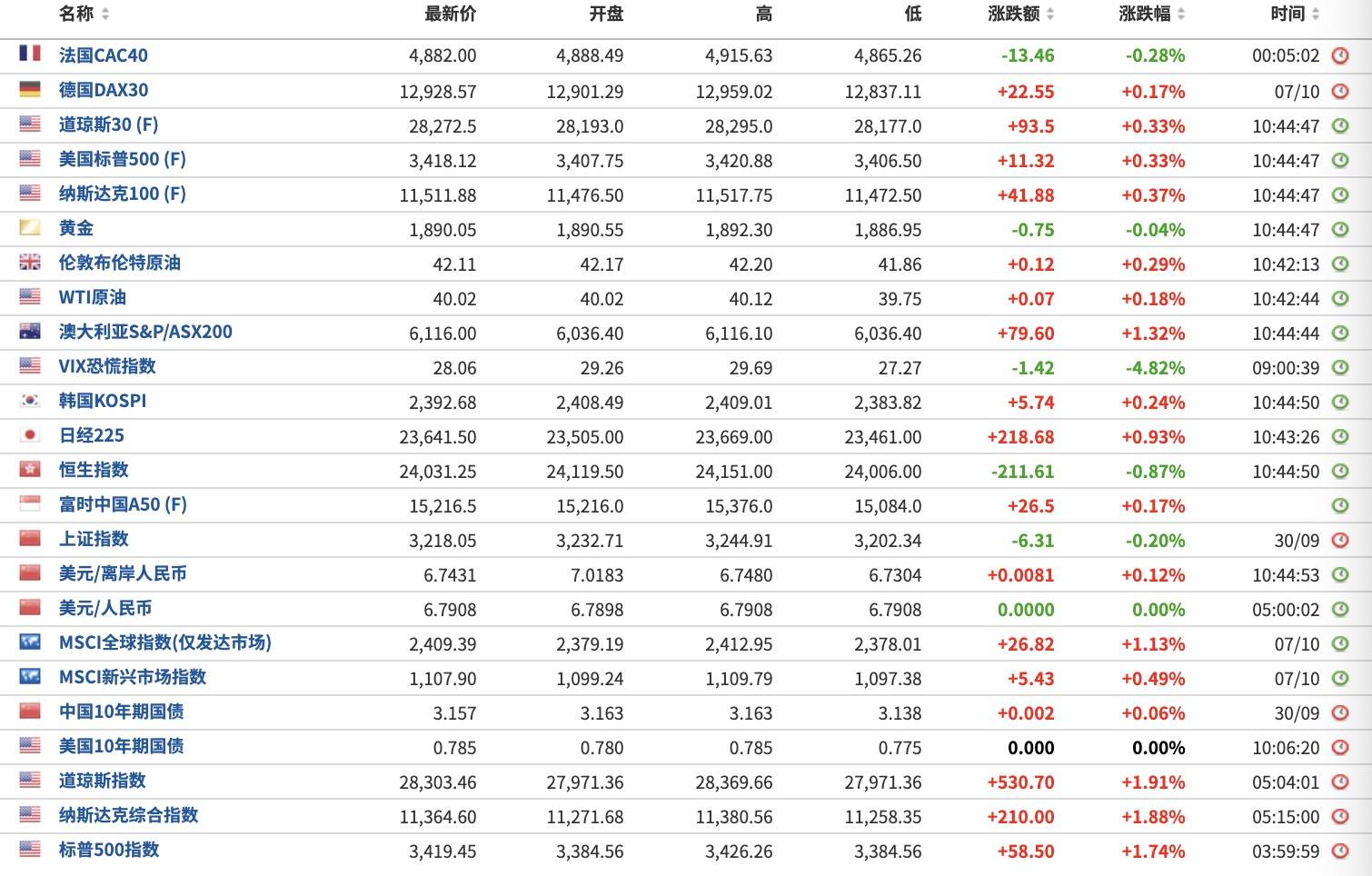
Task: Click the green clock icon for 道琼斯30 (F)
Action: (x=1340, y=125)
